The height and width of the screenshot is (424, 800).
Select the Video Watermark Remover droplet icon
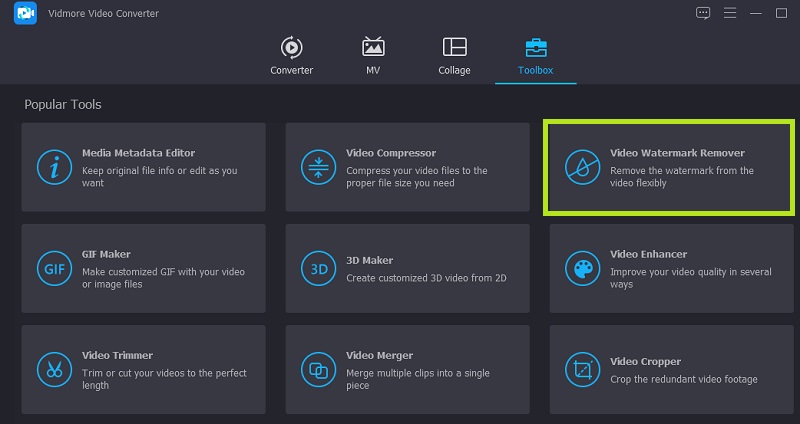[581, 167]
